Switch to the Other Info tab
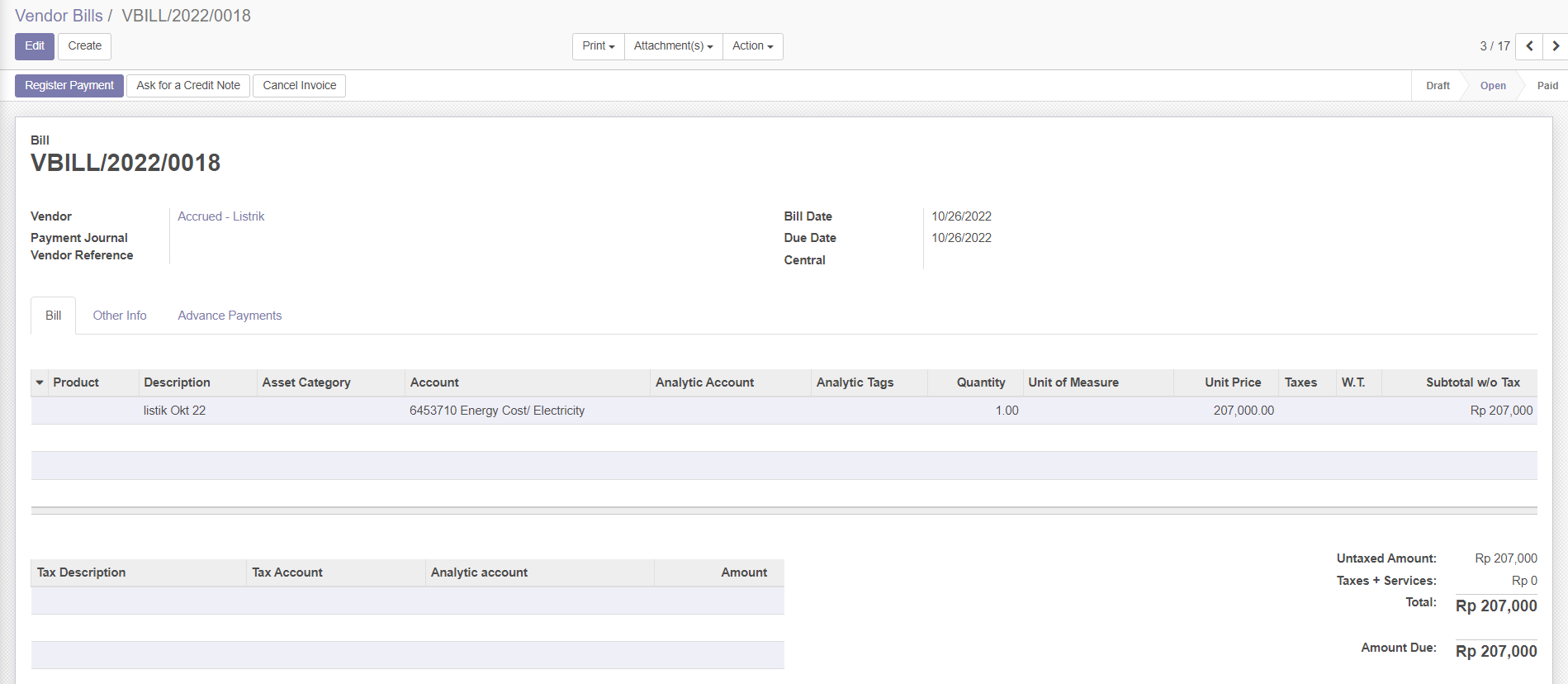The height and width of the screenshot is (684, 1568). click(120, 316)
